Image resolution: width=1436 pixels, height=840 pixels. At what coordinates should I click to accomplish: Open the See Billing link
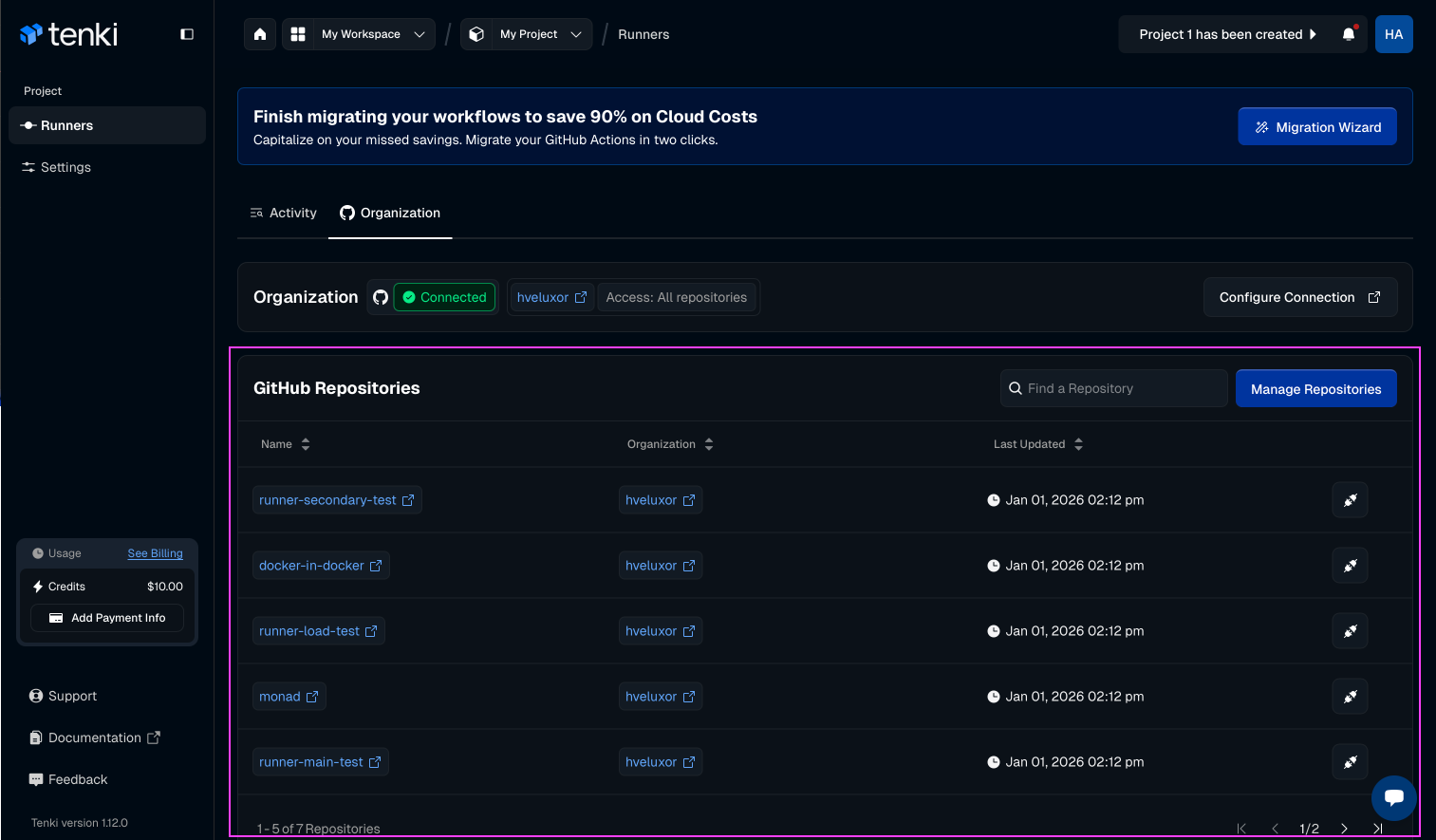pyautogui.click(x=155, y=553)
